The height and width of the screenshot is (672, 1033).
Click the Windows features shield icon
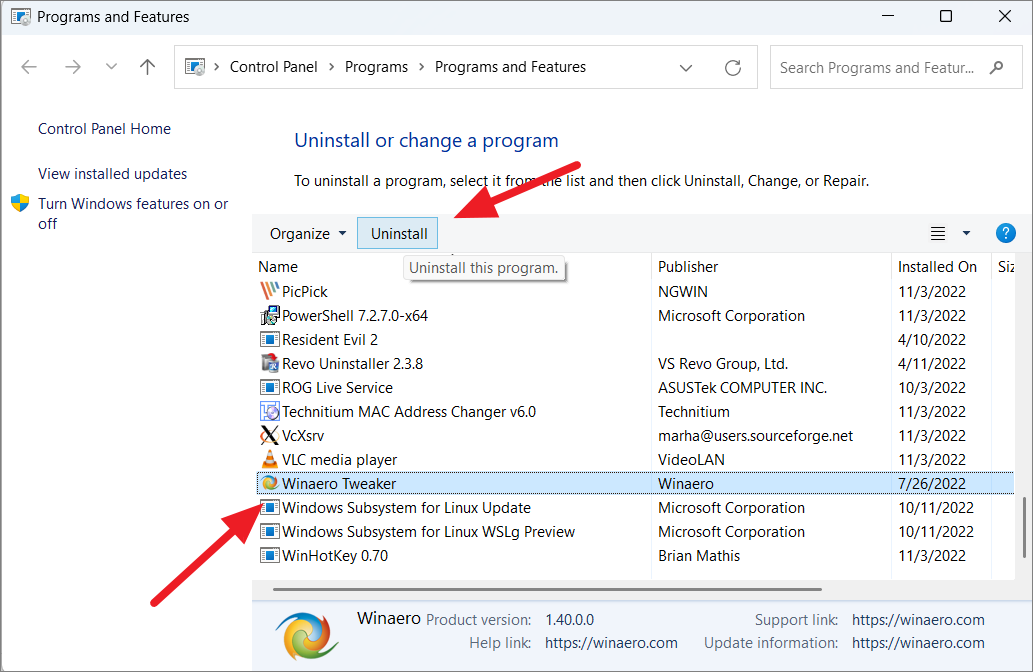click(20, 203)
